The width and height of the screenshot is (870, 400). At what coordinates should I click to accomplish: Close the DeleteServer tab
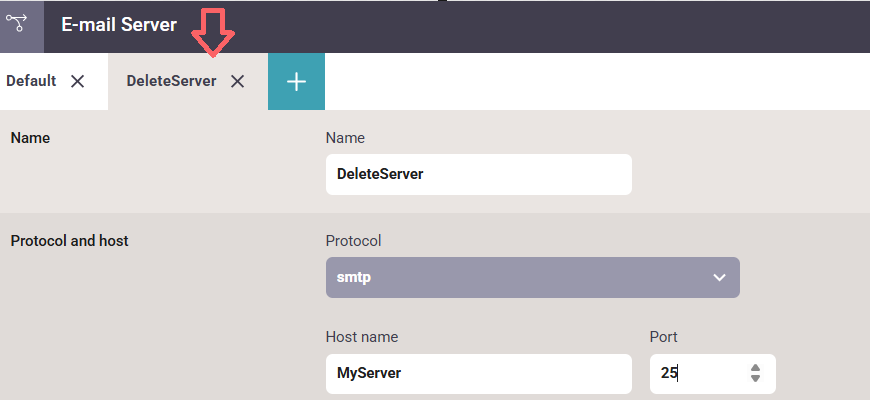(x=238, y=82)
